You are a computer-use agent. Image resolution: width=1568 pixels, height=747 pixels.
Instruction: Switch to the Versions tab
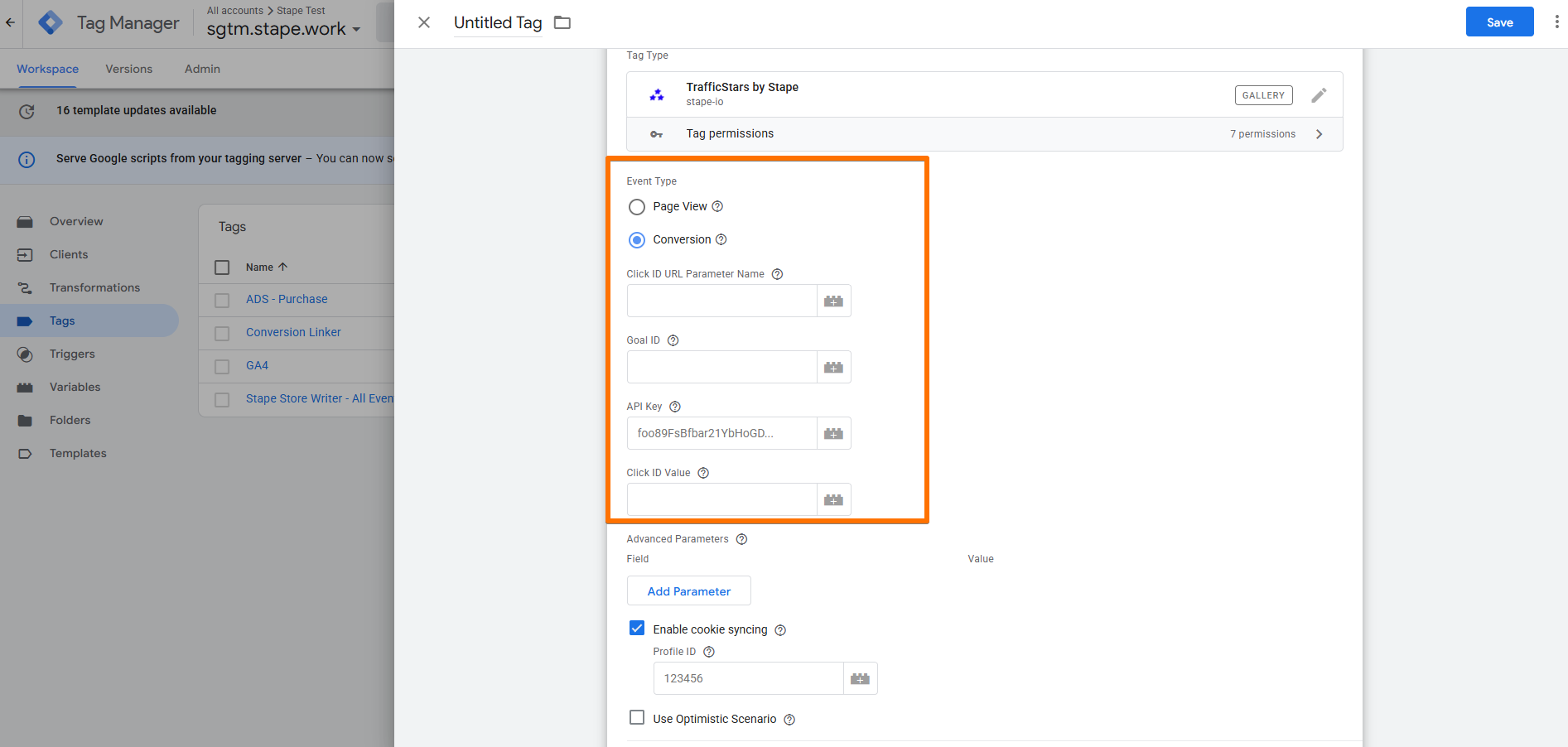[128, 69]
